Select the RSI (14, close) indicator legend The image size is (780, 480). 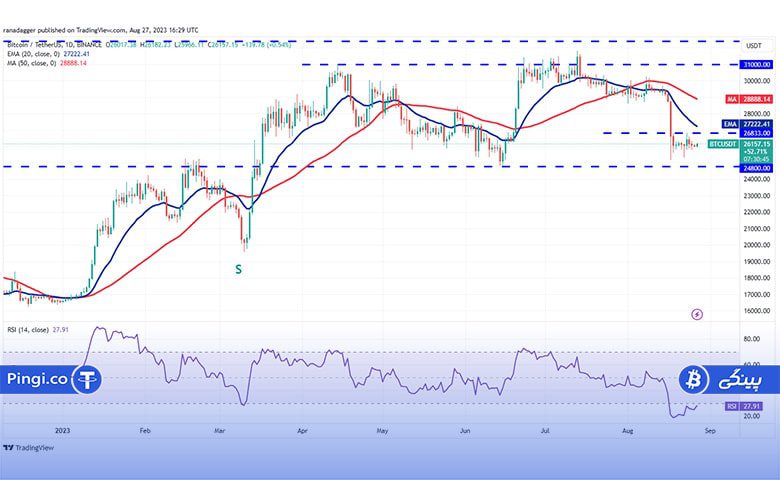pos(38,330)
